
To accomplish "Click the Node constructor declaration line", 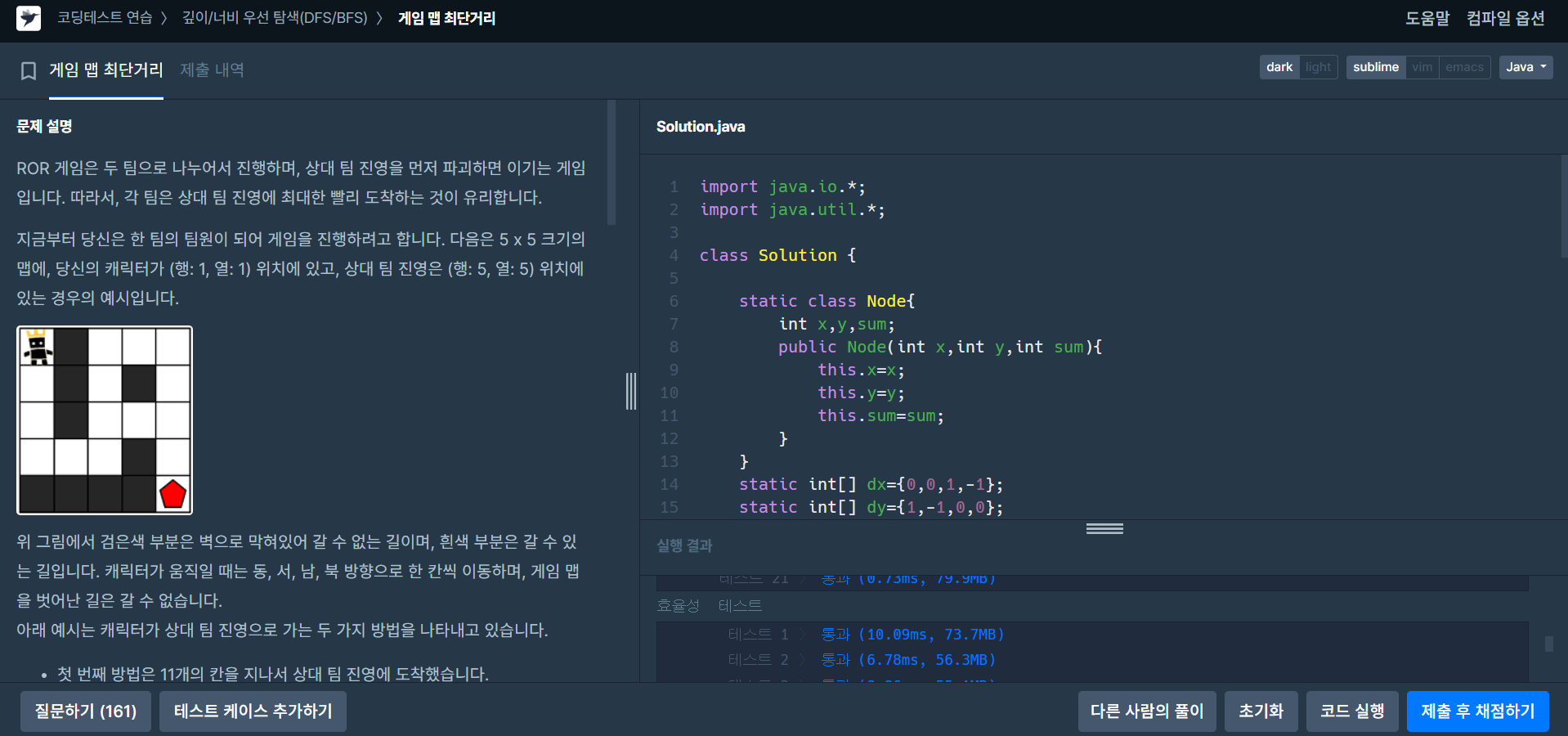I will click(x=940, y=347).
